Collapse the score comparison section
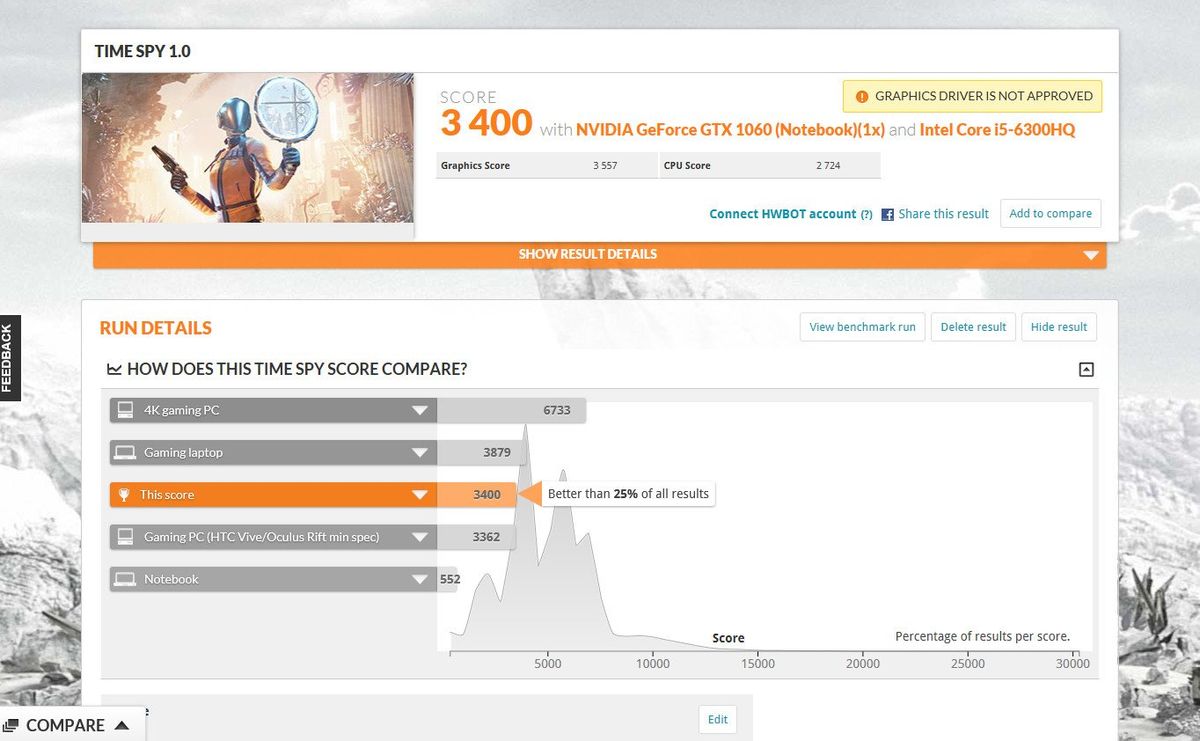The width and height of the screenshot is (1200, 741). coord(1086,369)
